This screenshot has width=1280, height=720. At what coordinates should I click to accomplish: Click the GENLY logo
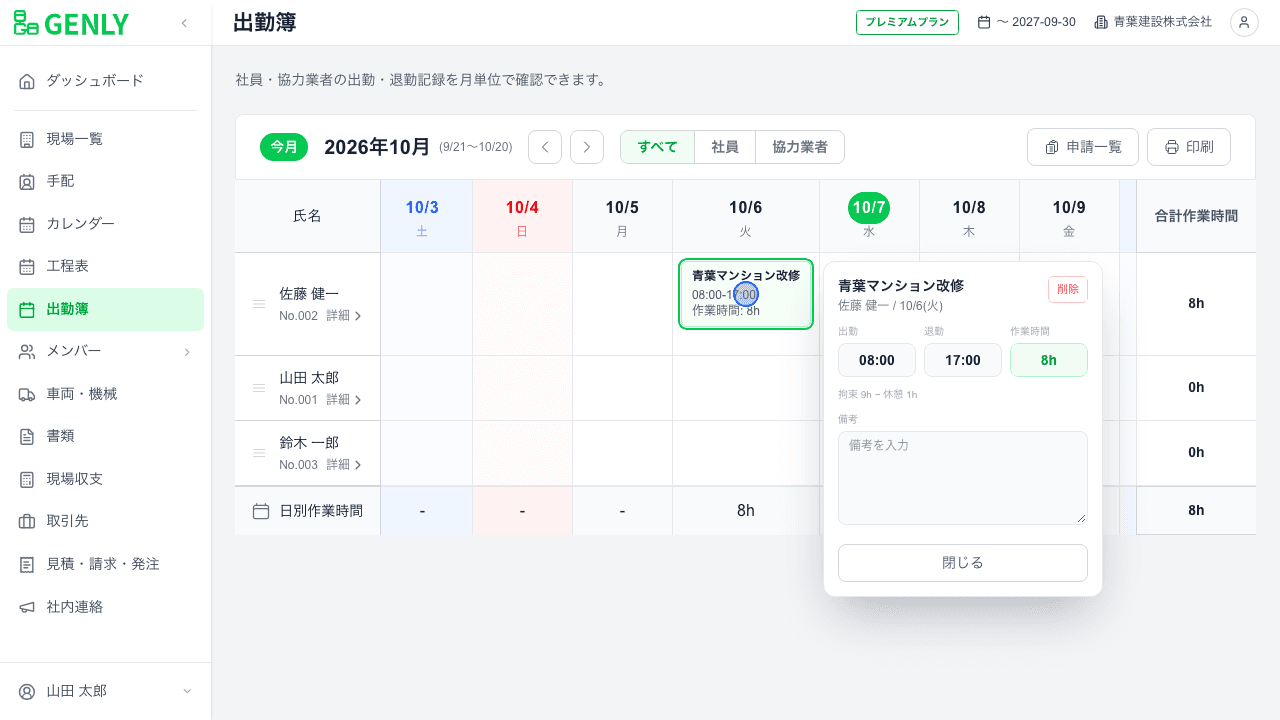[x=71, y=23]
